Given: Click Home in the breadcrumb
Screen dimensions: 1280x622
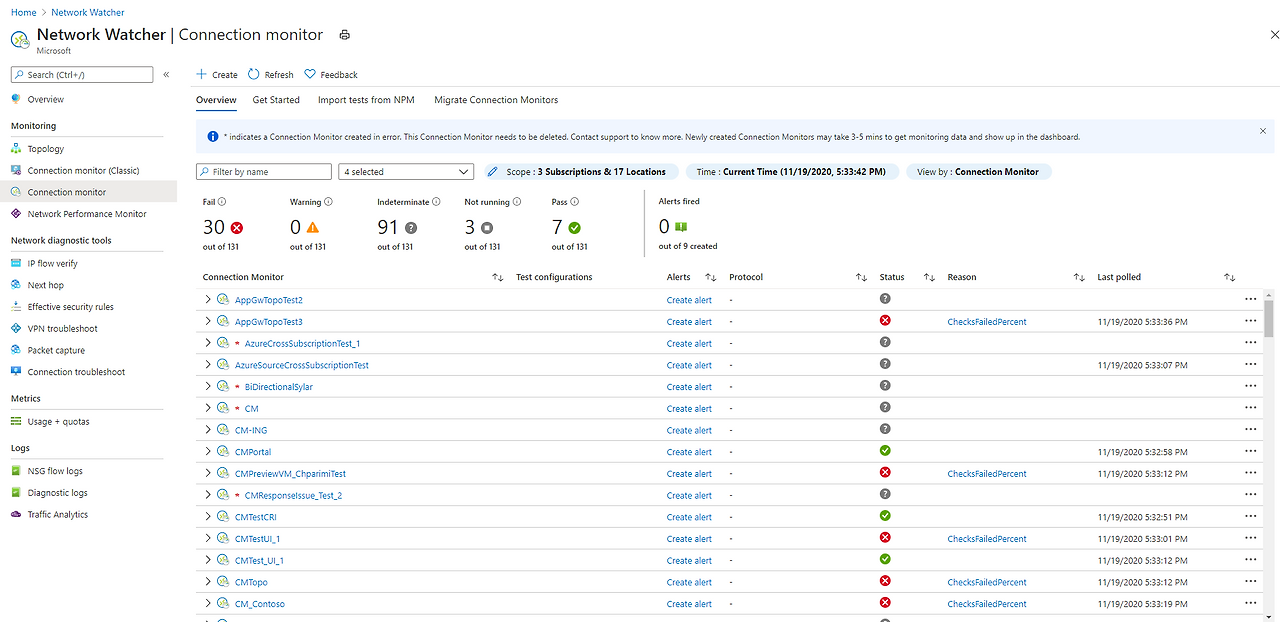Looking at the screenshot, I should tap(23, 13).
